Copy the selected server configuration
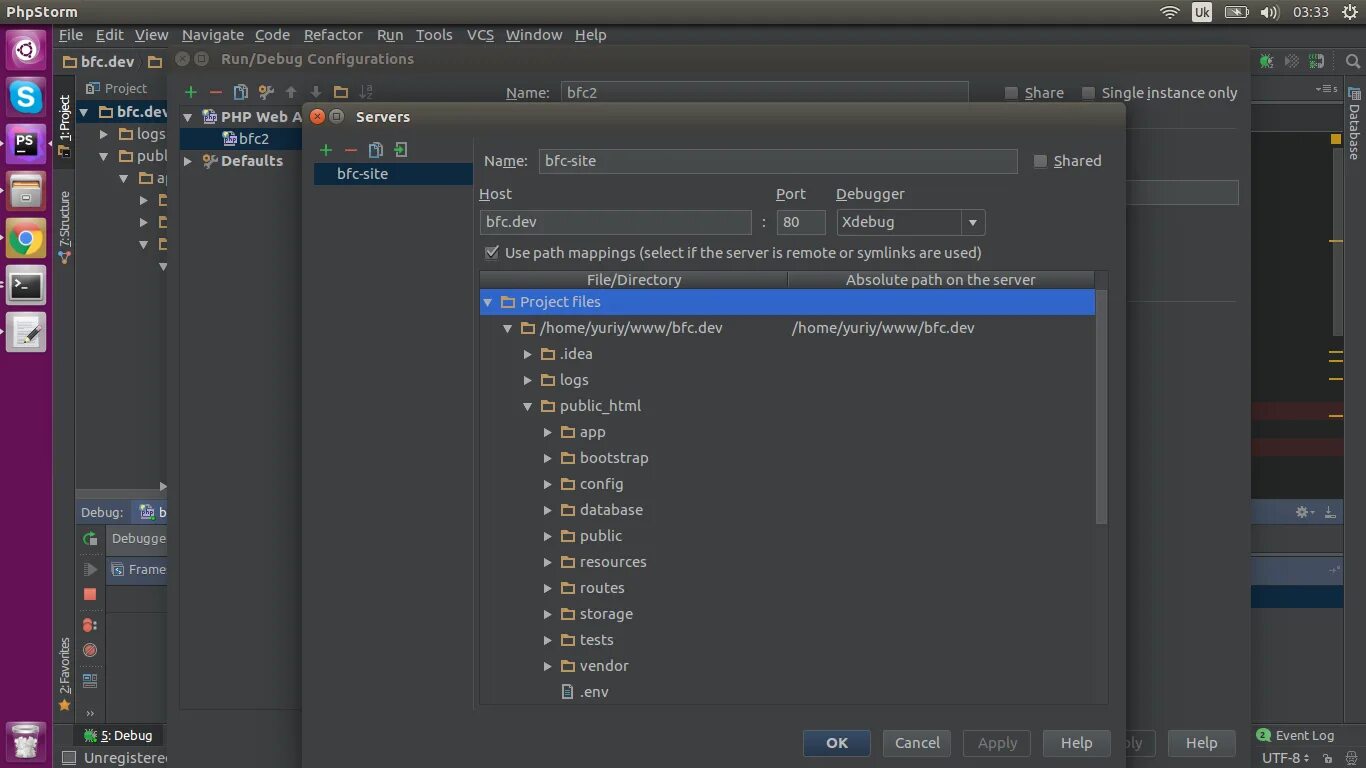 [x=376, y=150]
